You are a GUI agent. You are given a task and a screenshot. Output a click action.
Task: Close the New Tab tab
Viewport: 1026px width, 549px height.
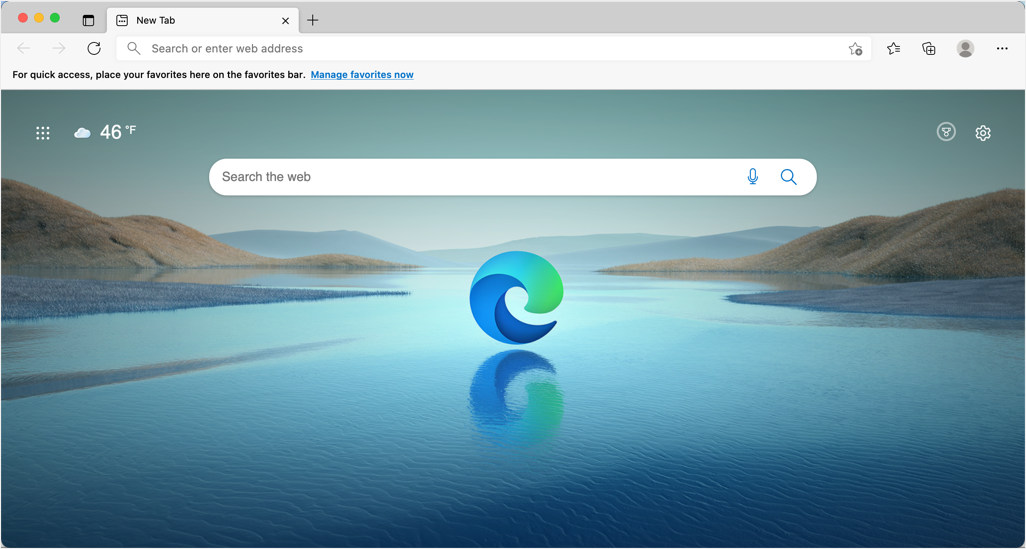[x=285, y=21]
